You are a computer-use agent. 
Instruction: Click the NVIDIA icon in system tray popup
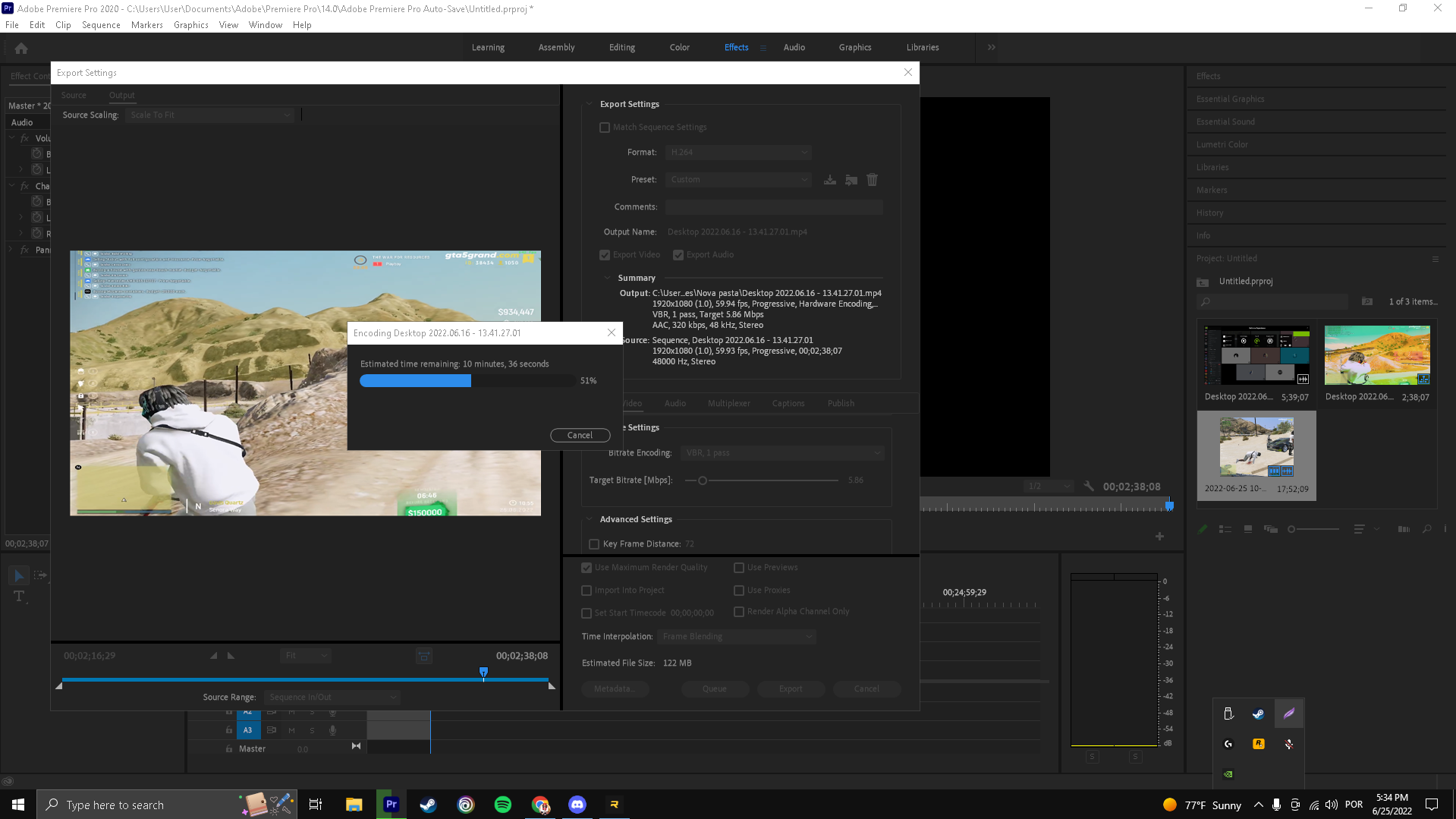coord(1228,774)
